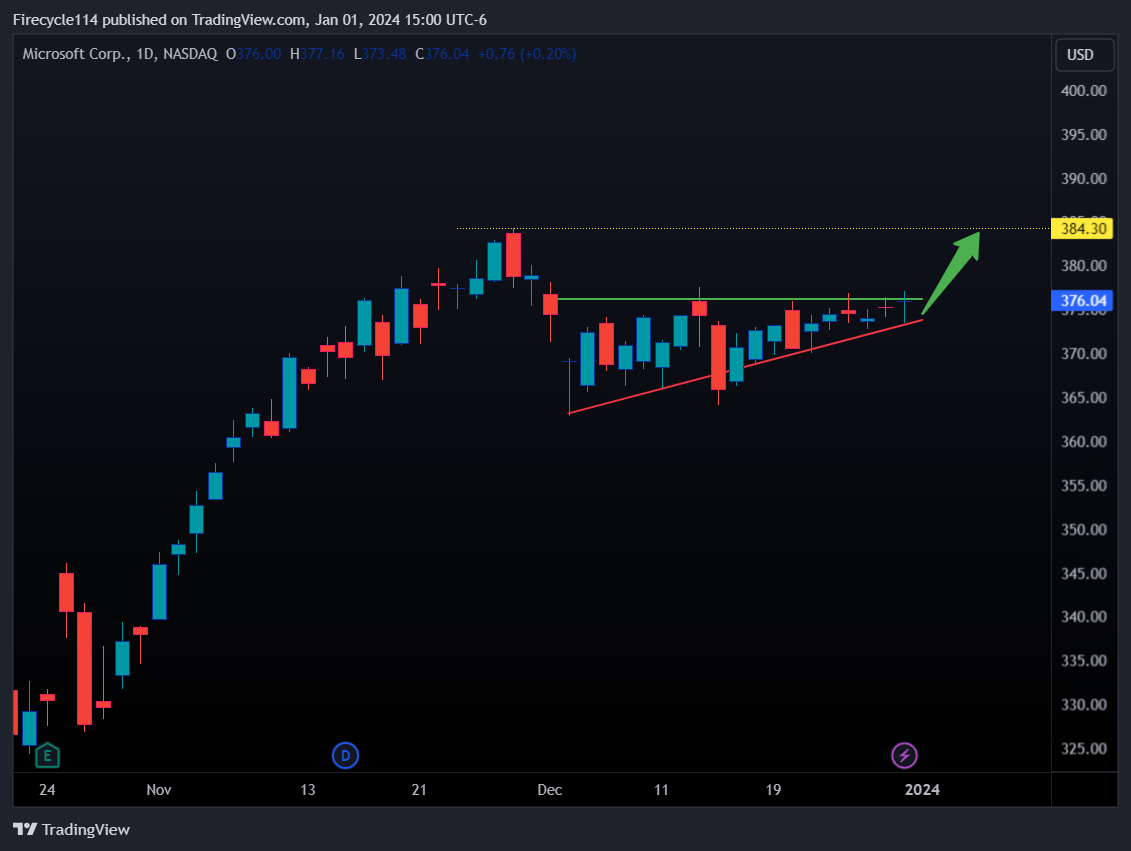Click the 390.00 price axis label
Viewport: 1131px width, 851px height.
1083,179
